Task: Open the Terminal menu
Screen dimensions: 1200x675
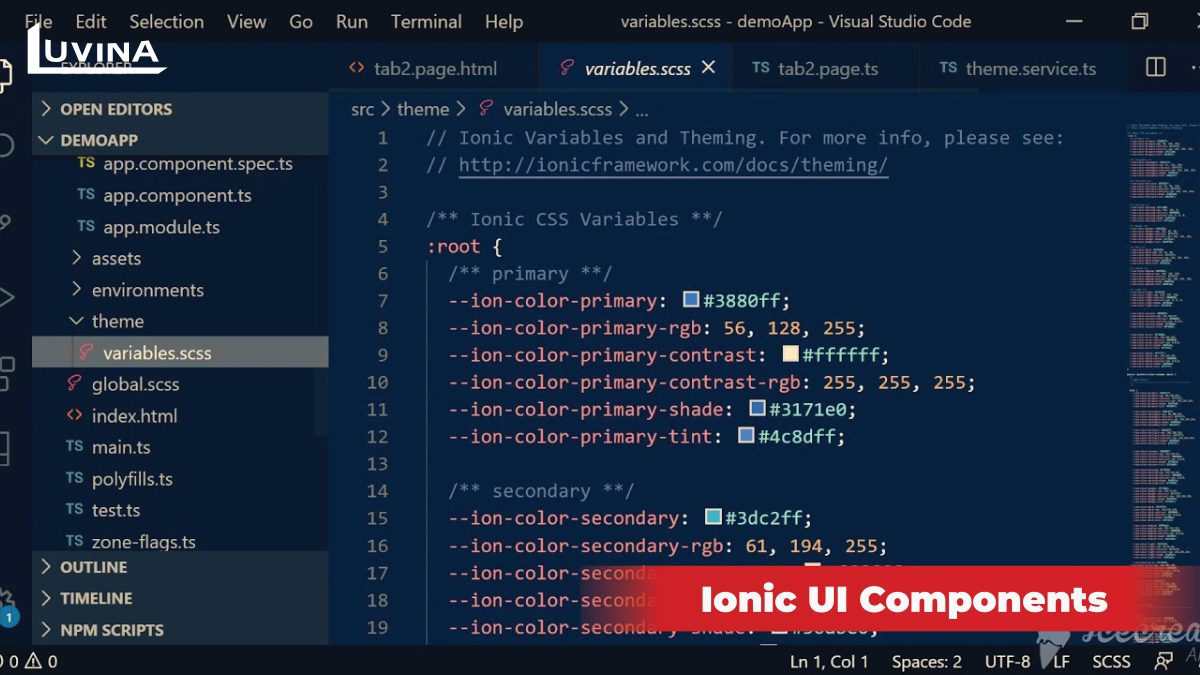Action: pos(426,21)
